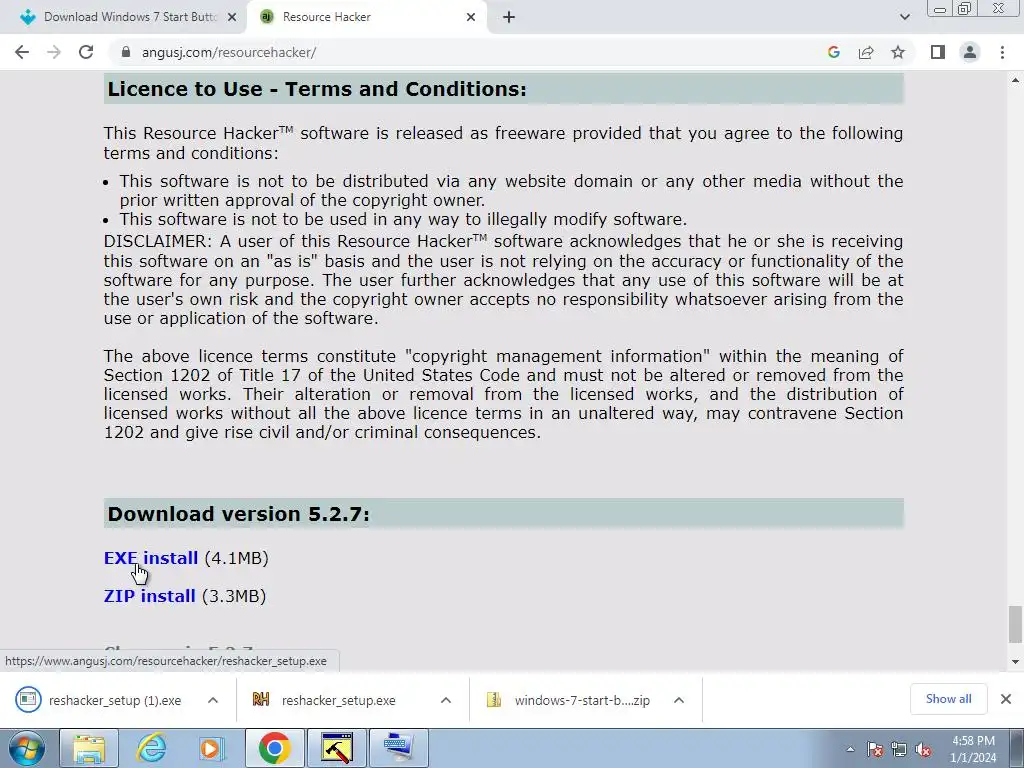Open downloaded reshacker_setup.exe
1024x768 pixels.
pos(324,700)
